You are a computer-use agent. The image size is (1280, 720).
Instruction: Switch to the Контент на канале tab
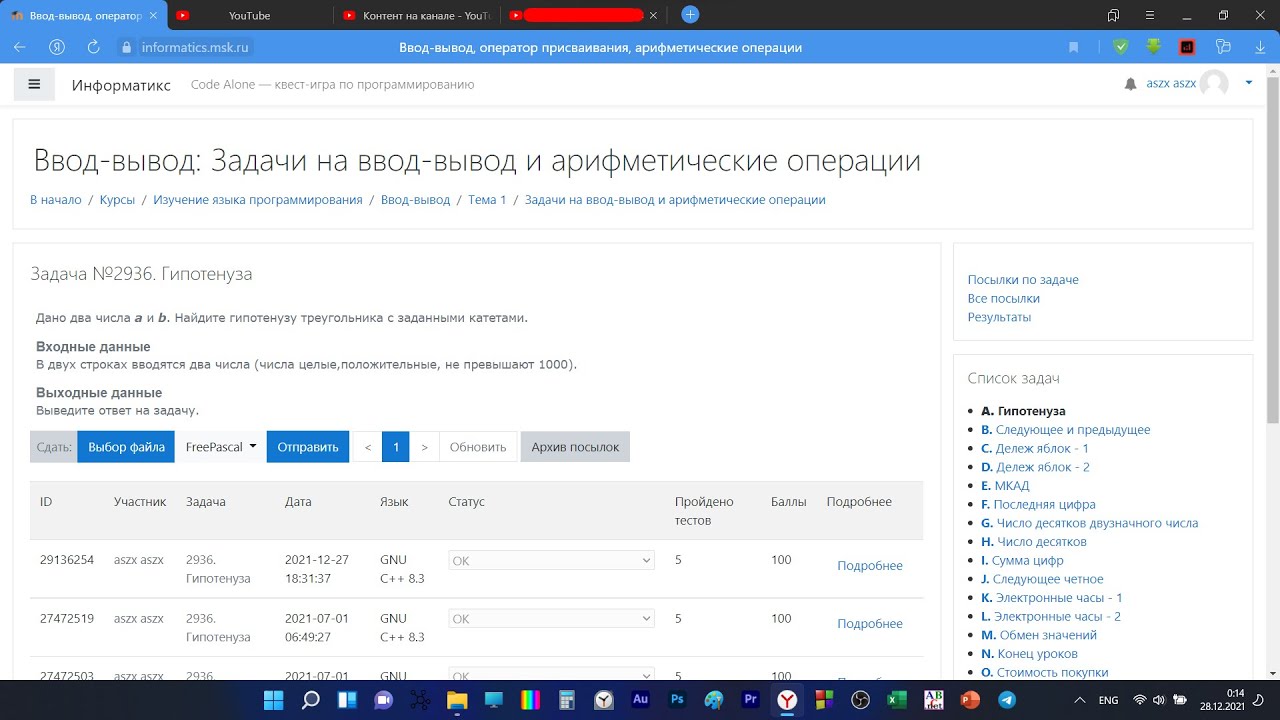[x=417, y=15]
